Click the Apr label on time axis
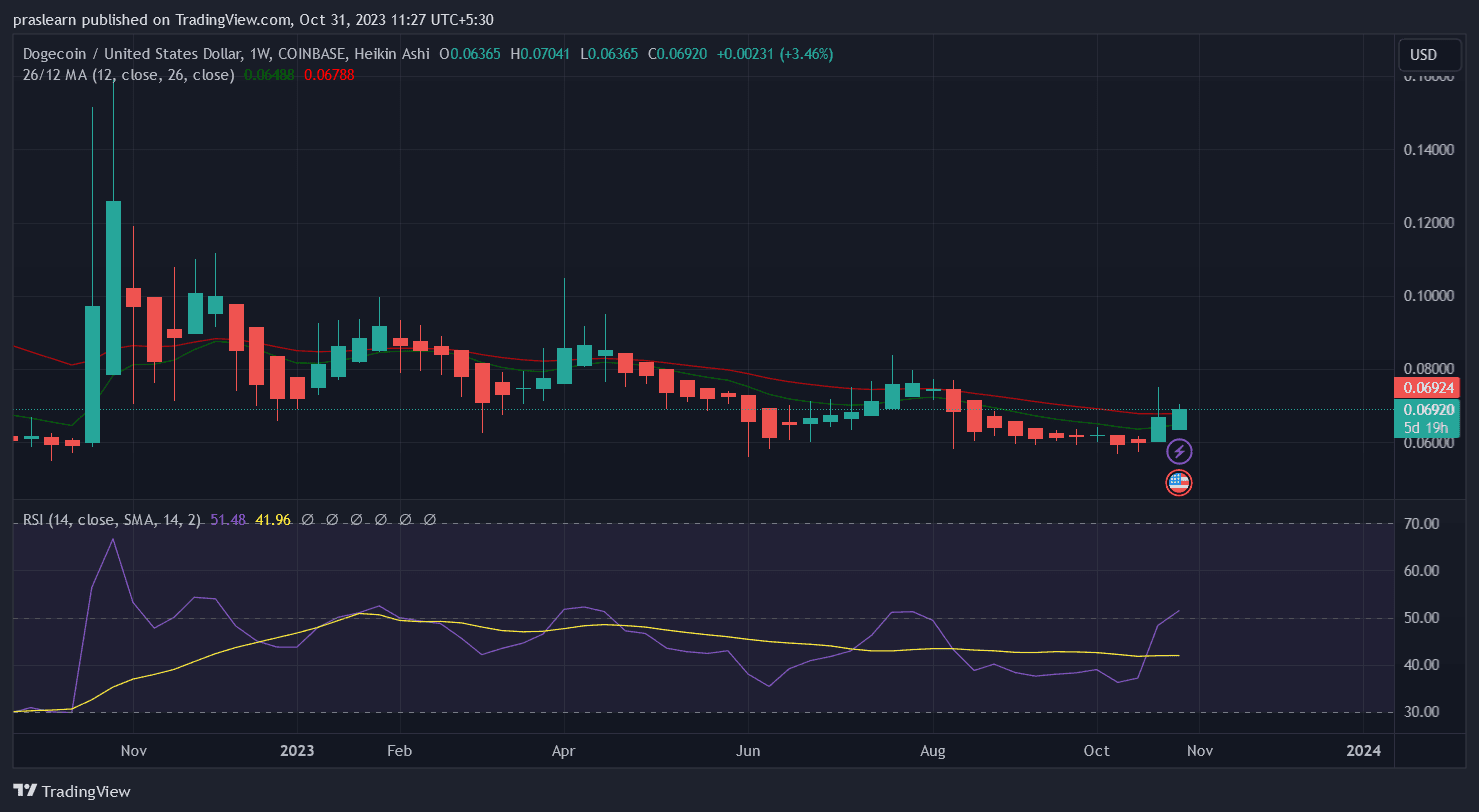The image size is (1479, 812). (x=563, y=751)
